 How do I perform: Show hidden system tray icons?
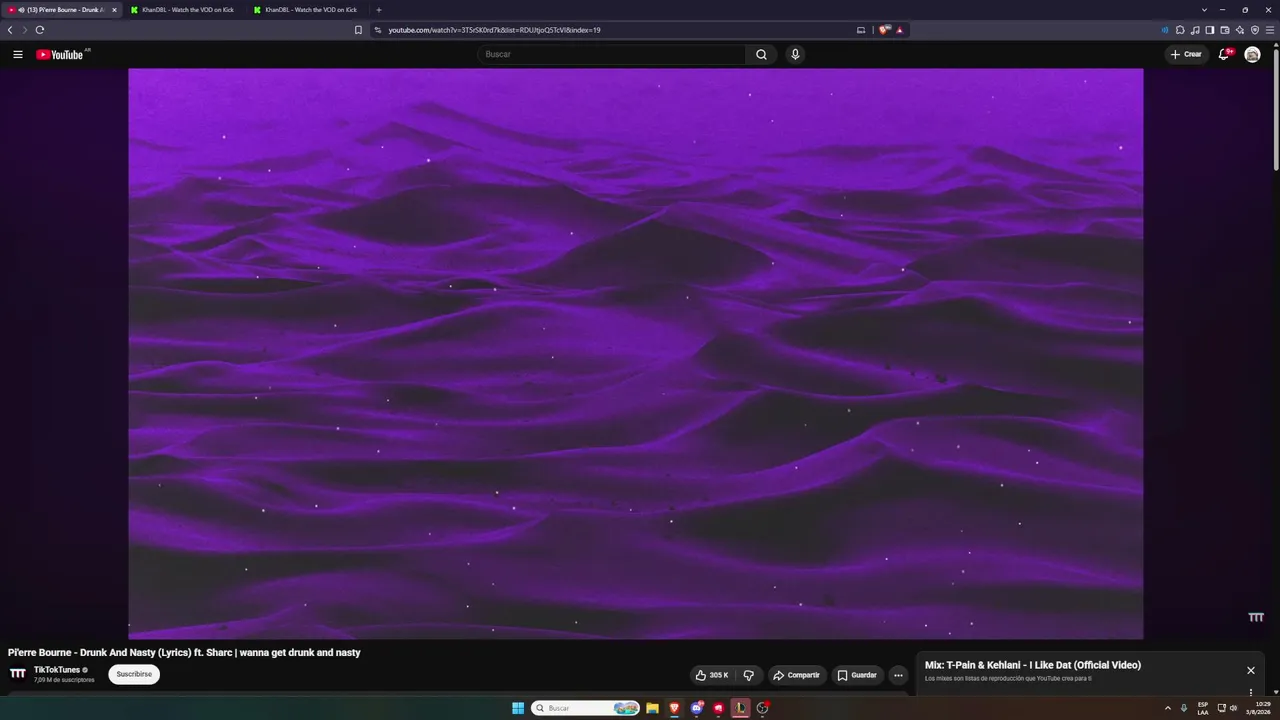(x=1167, y=708)
